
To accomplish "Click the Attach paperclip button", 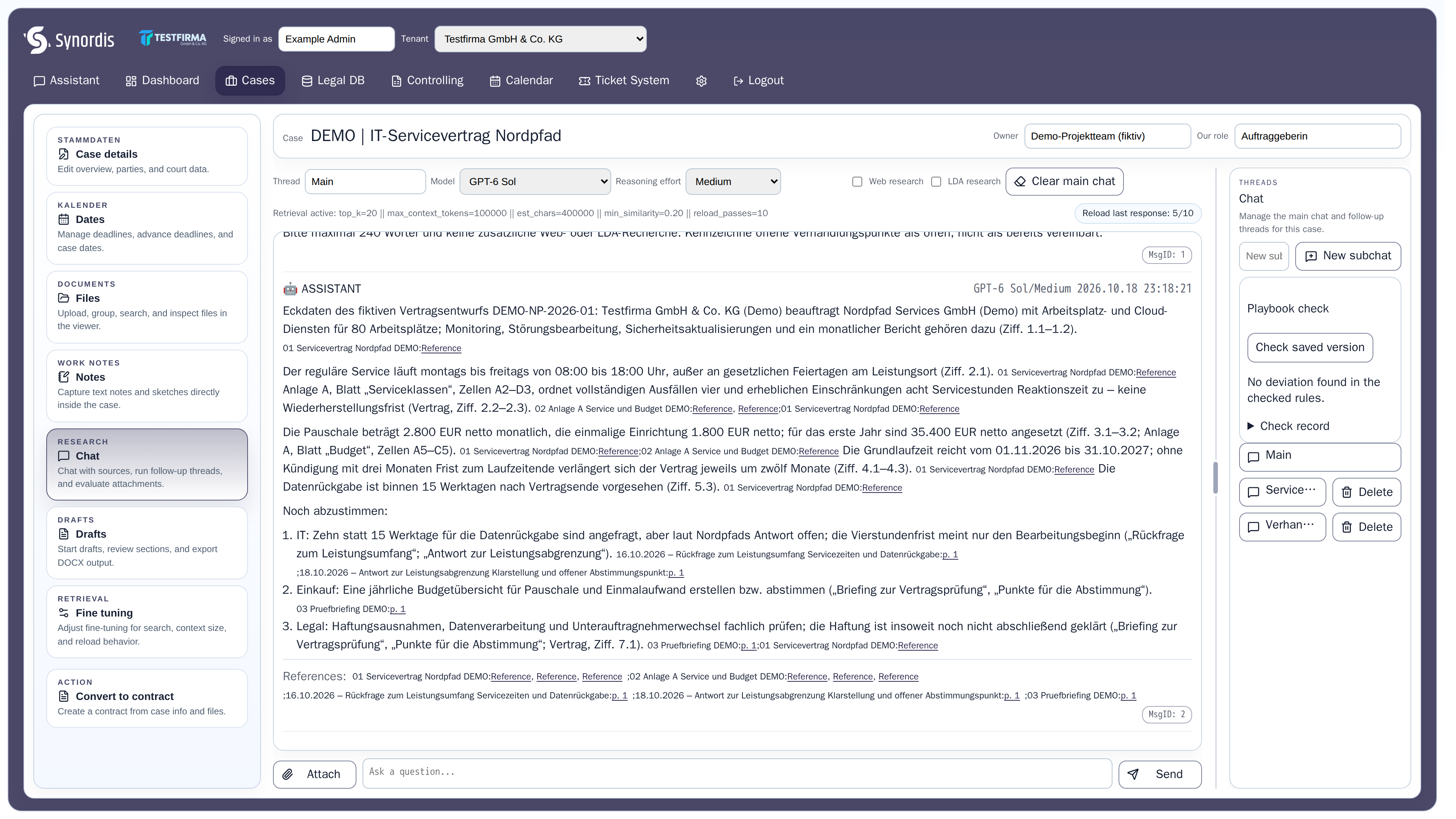I will [317, 780].
